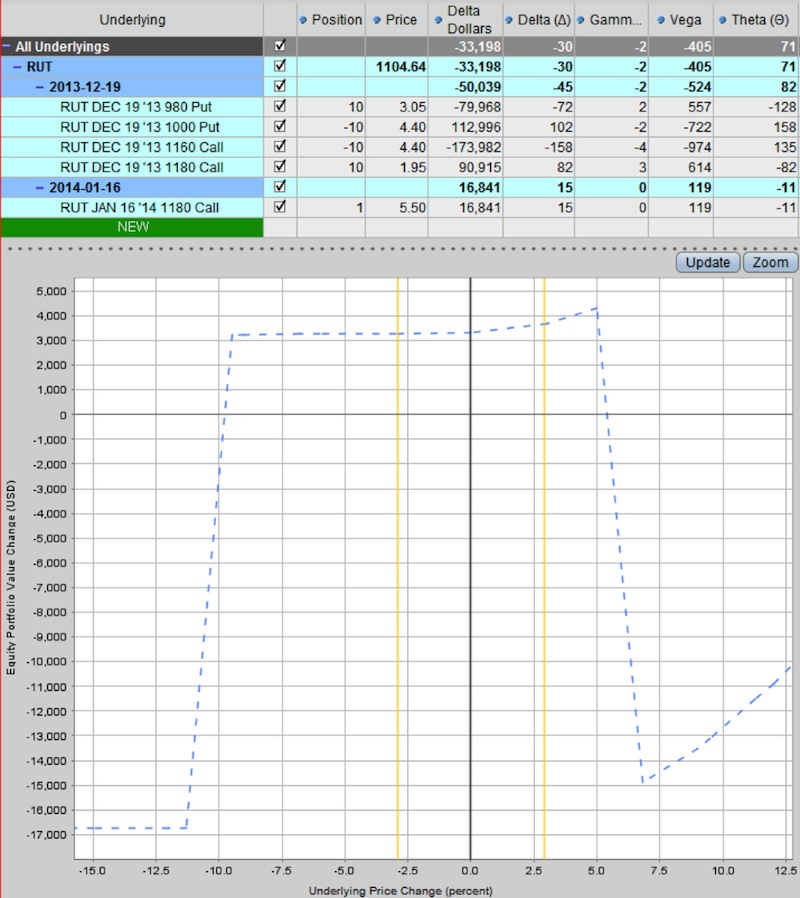Click the Vega column header label

click(x=685, y=20)
